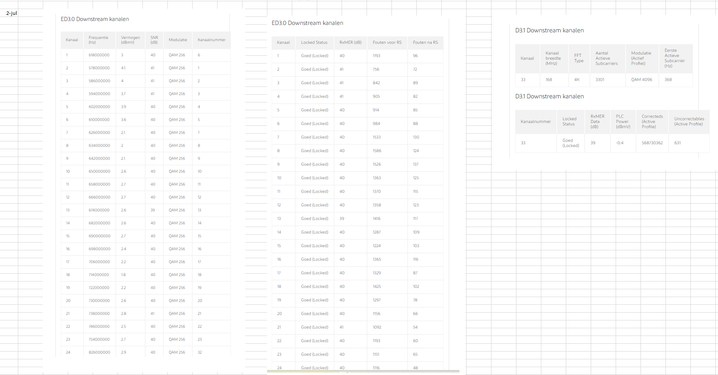Click the D3.1 Downstream kanalen title above the FFT Type table
Image resolution: width=718 pixels, height=375 pixels.
click(549, 30)
